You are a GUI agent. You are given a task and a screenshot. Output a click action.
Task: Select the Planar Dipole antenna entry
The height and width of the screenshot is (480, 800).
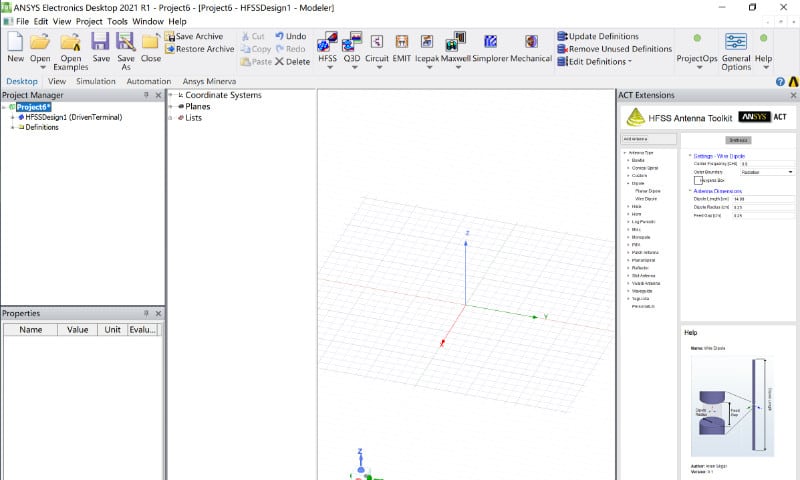click(647, 191)
